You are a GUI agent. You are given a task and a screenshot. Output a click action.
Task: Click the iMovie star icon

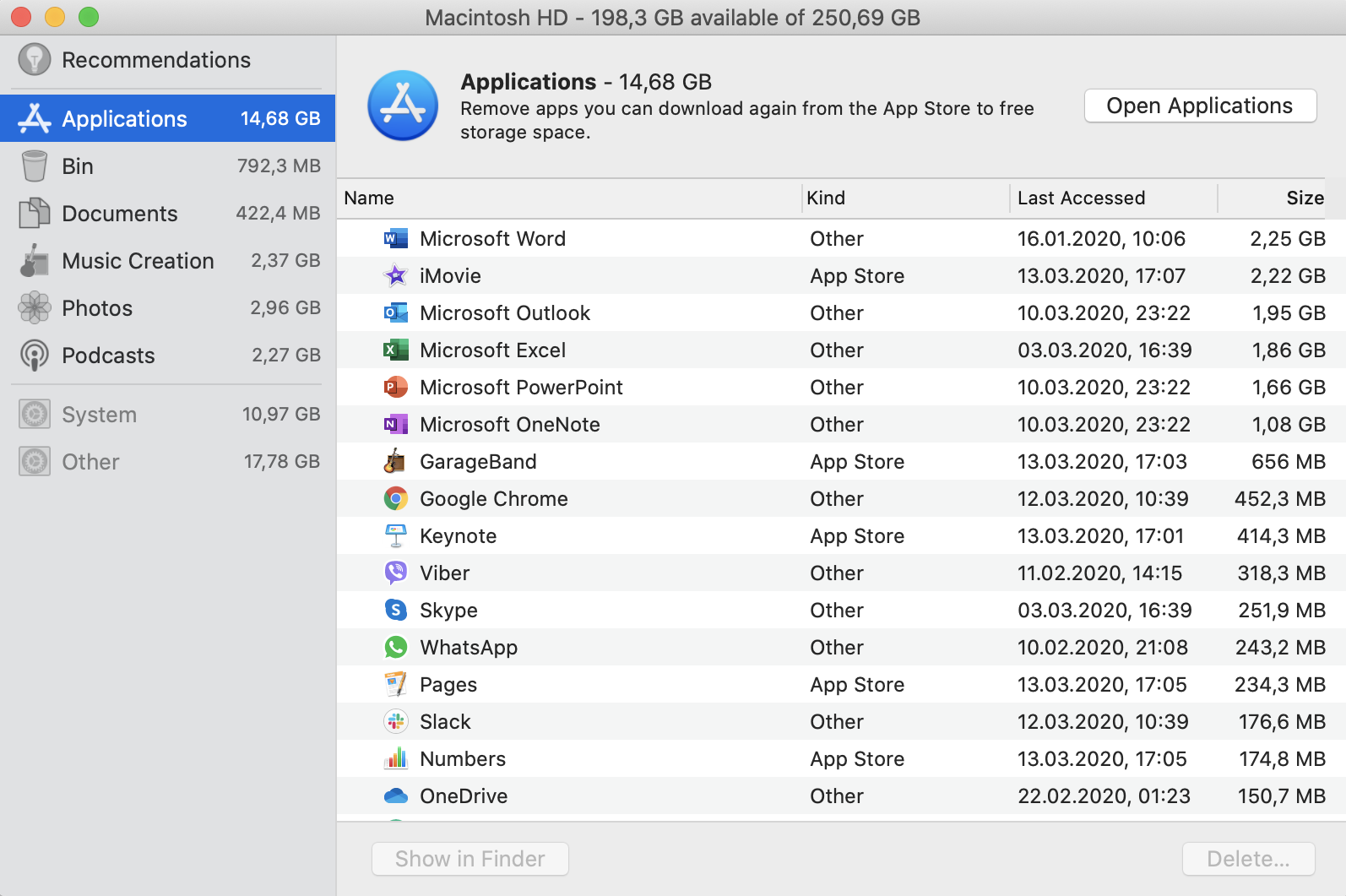[395, 275]
